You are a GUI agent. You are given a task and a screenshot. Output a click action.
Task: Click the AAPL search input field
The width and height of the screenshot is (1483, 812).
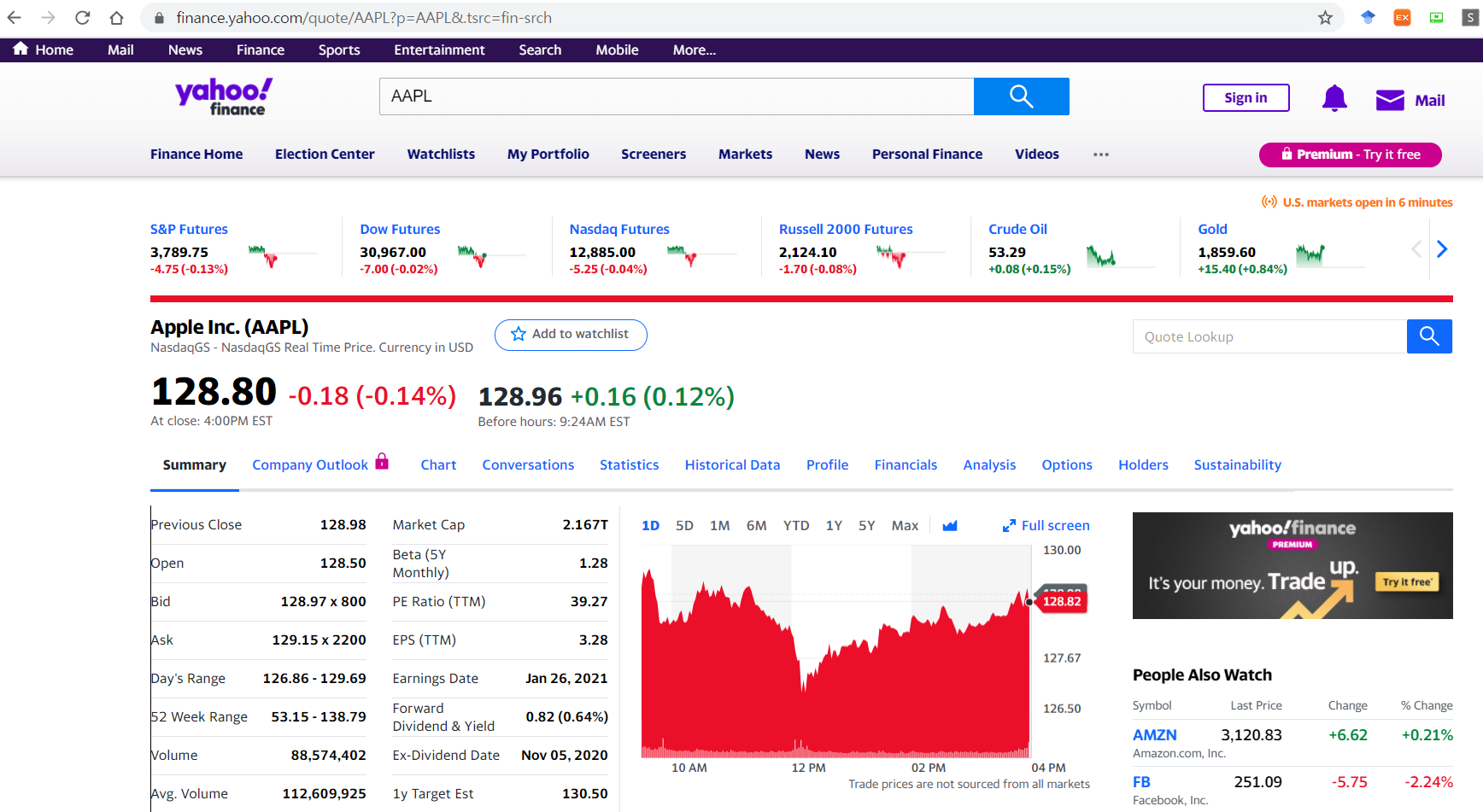pyautogui.click(x=677, y=96)
